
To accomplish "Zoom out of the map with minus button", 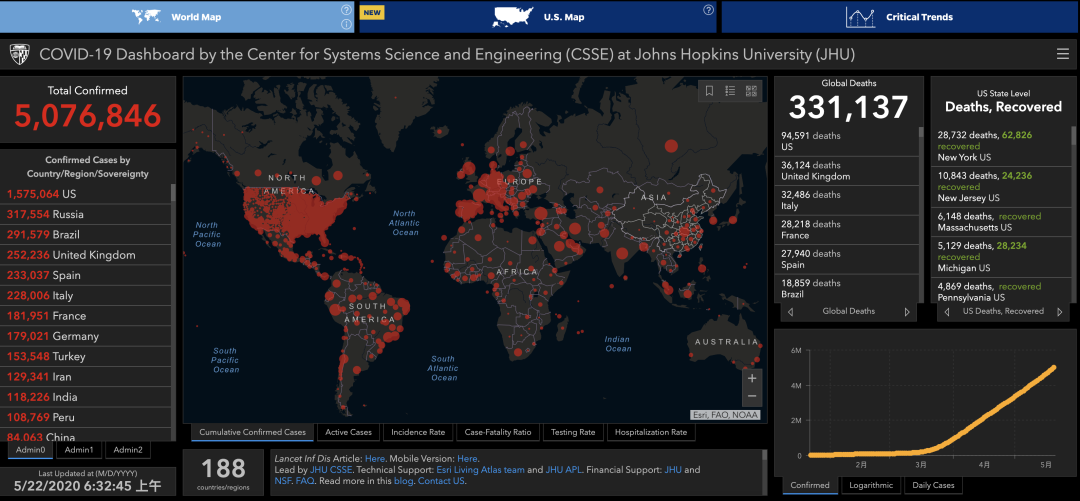I will click(x=751, y=396).
